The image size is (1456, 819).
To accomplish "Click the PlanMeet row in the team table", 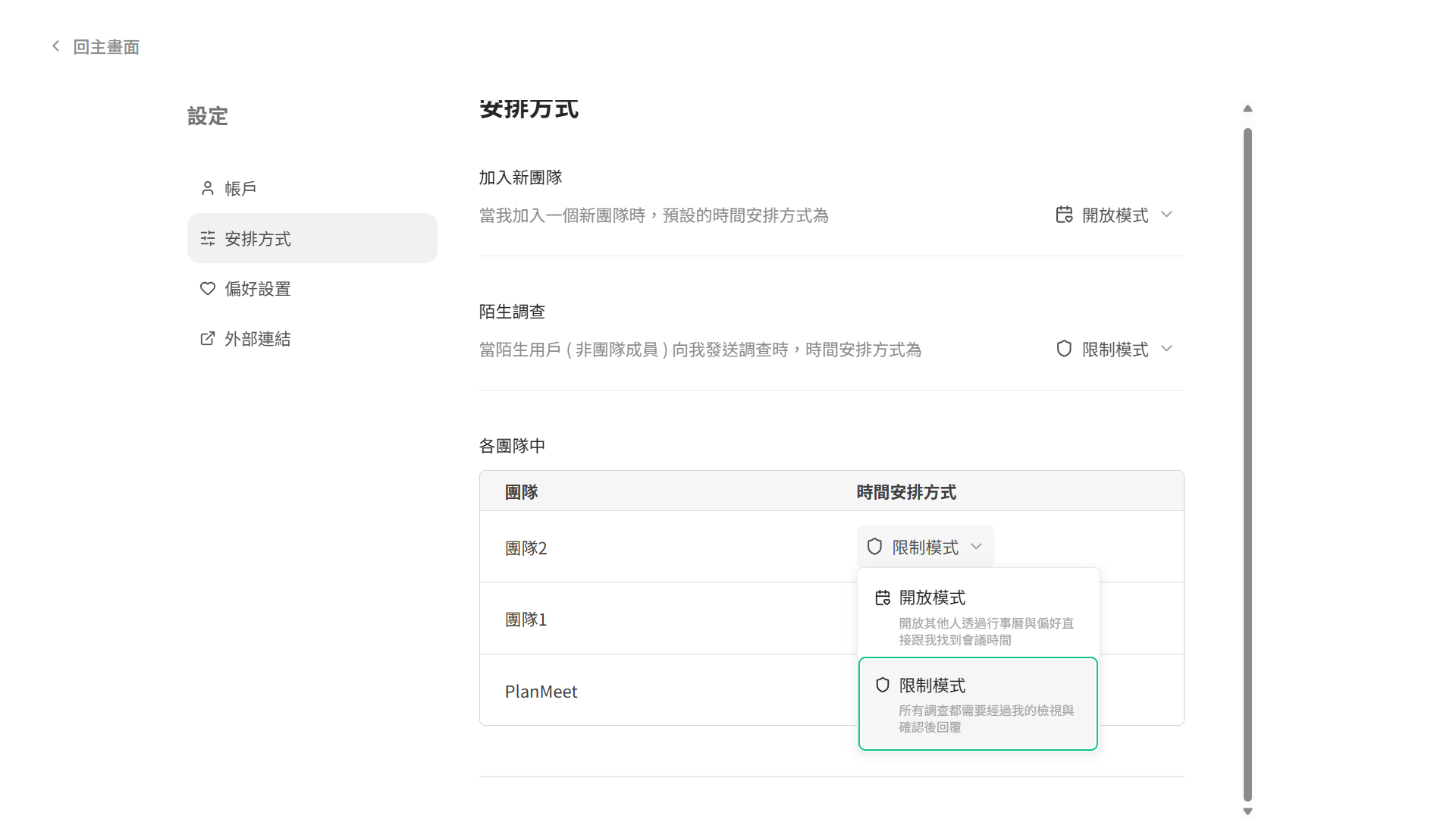I will tap(541, 691).
